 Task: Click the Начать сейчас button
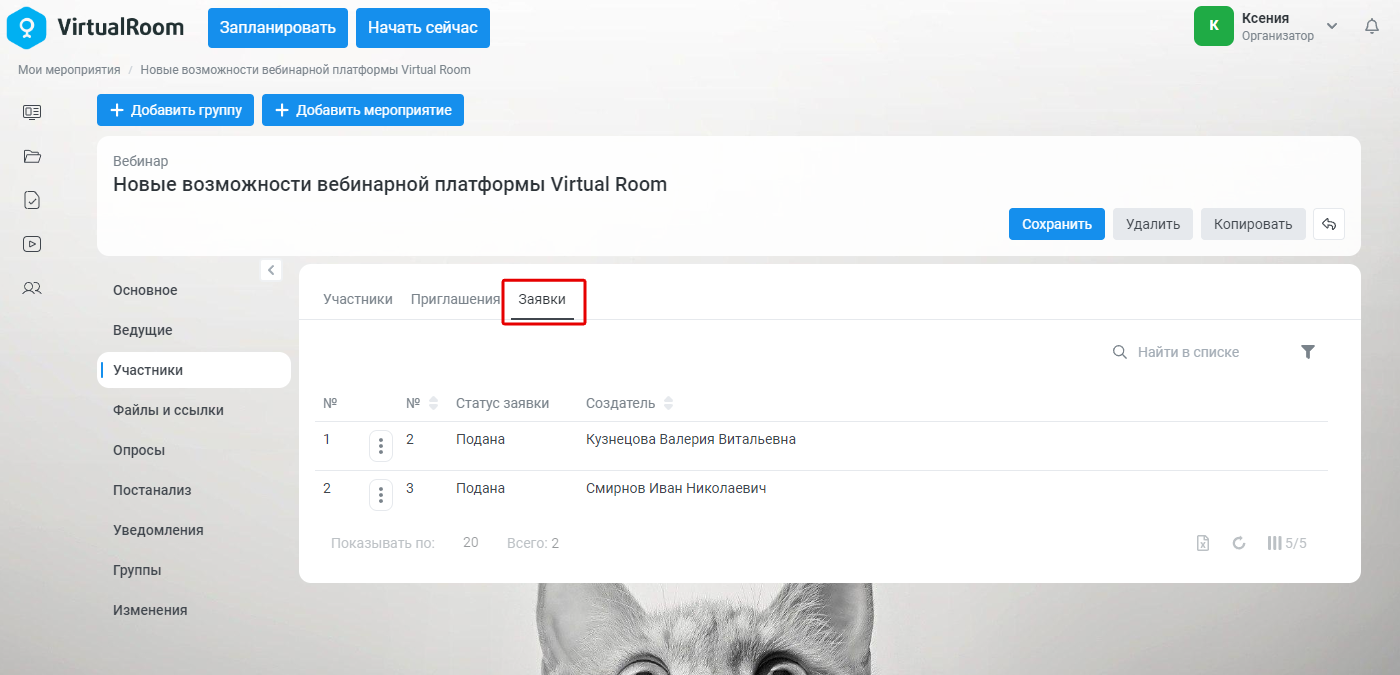[x=423, y=27]
